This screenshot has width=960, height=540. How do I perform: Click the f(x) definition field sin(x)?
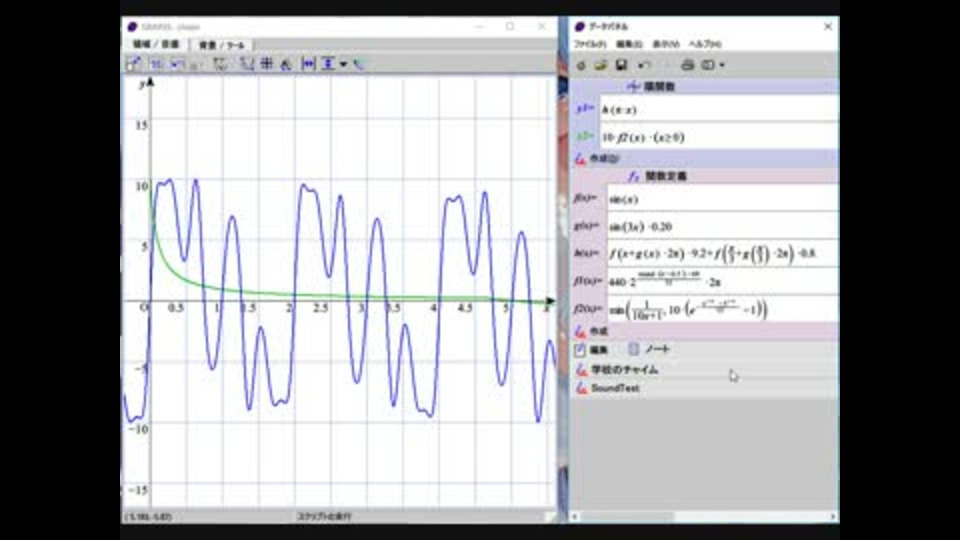[x=722, y=199]
